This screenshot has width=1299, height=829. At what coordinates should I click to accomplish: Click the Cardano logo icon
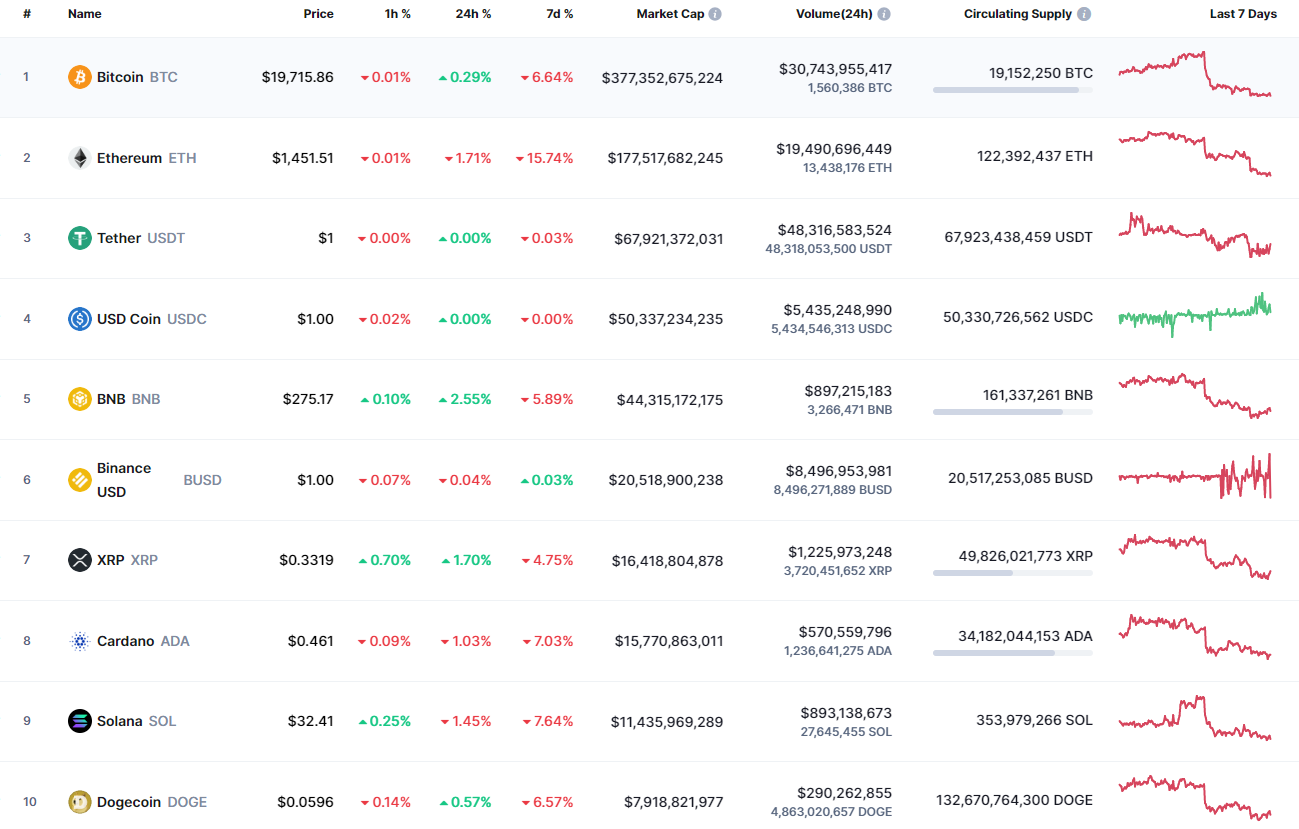coord(78,640)
